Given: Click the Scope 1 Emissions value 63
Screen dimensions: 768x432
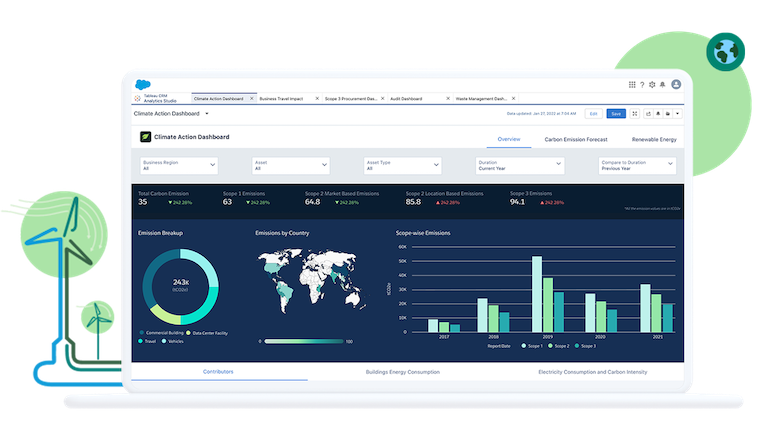Looking at the screenshot, I should tap(227, 202).
